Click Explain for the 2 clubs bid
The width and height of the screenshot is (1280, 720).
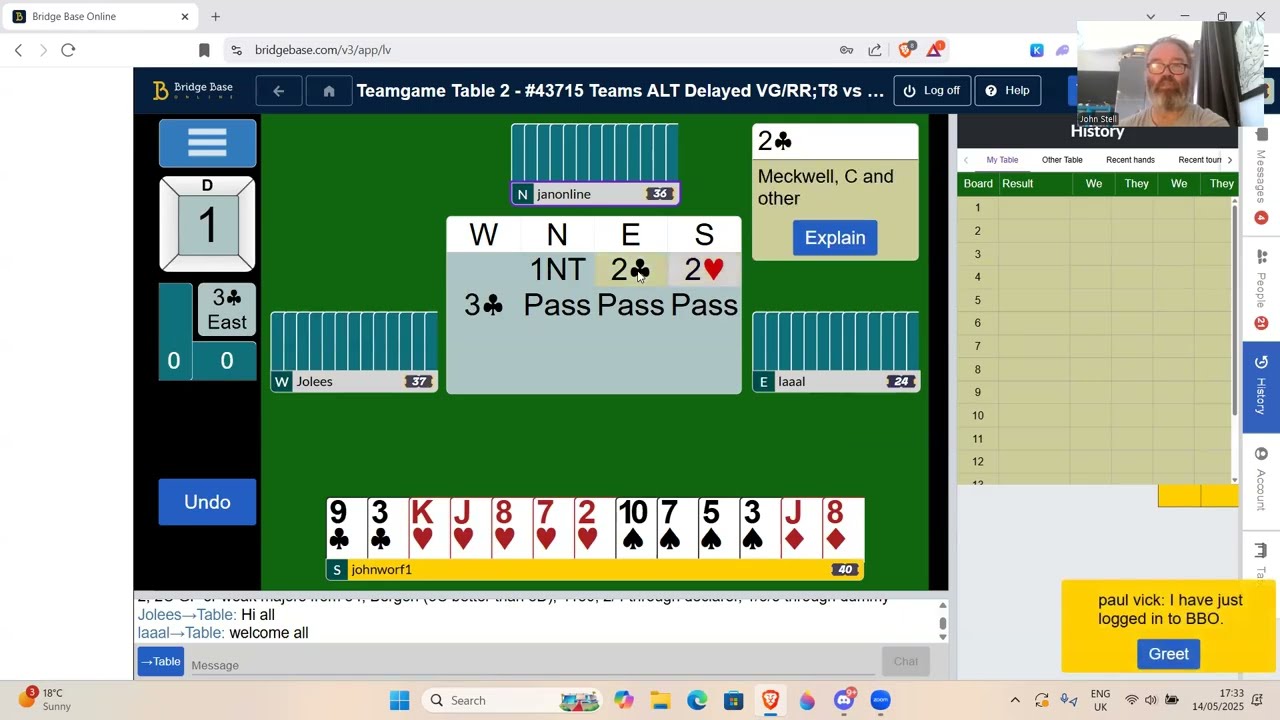coord(835,238)
